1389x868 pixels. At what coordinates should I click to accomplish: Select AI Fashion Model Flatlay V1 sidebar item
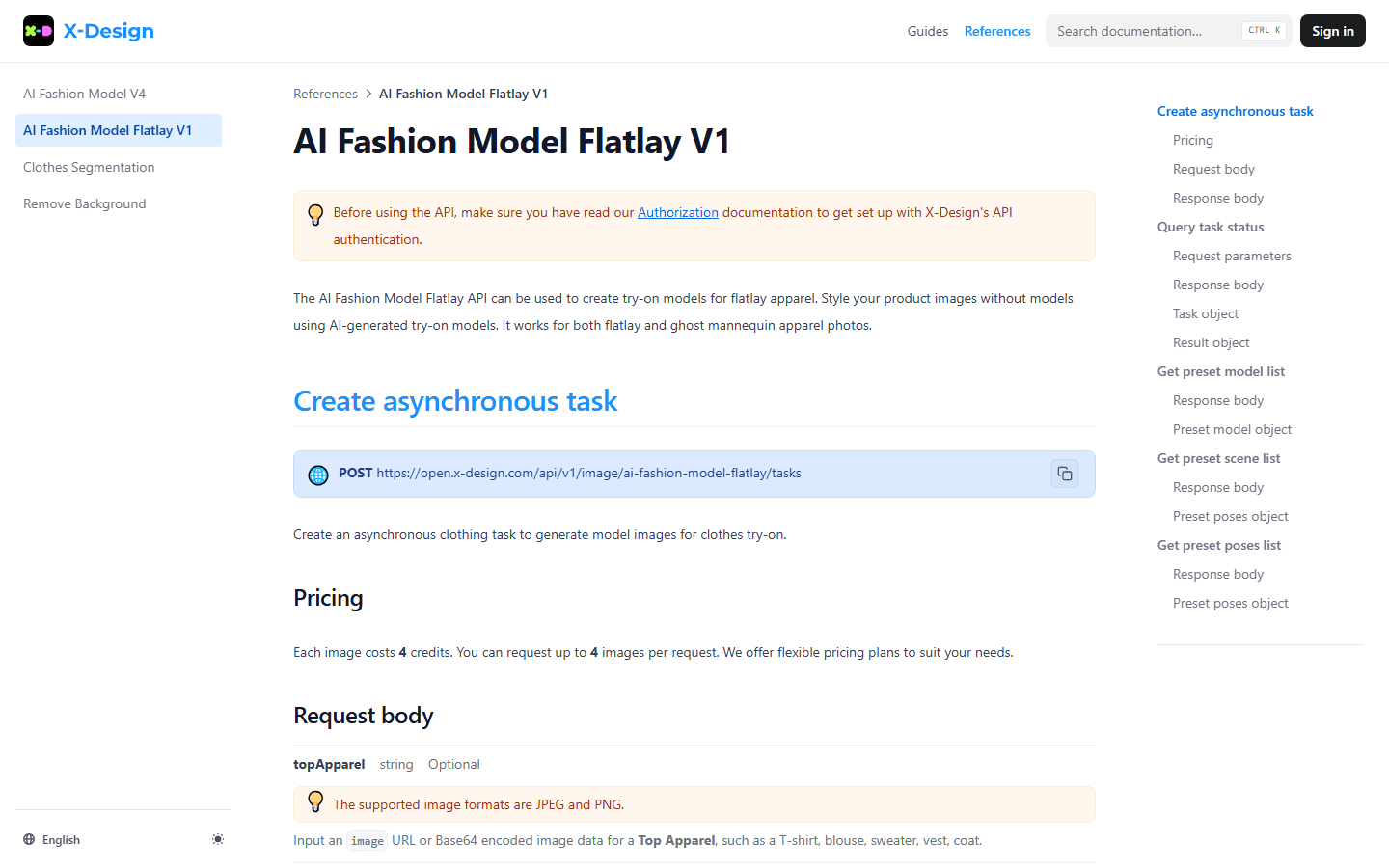coord(119,130)
